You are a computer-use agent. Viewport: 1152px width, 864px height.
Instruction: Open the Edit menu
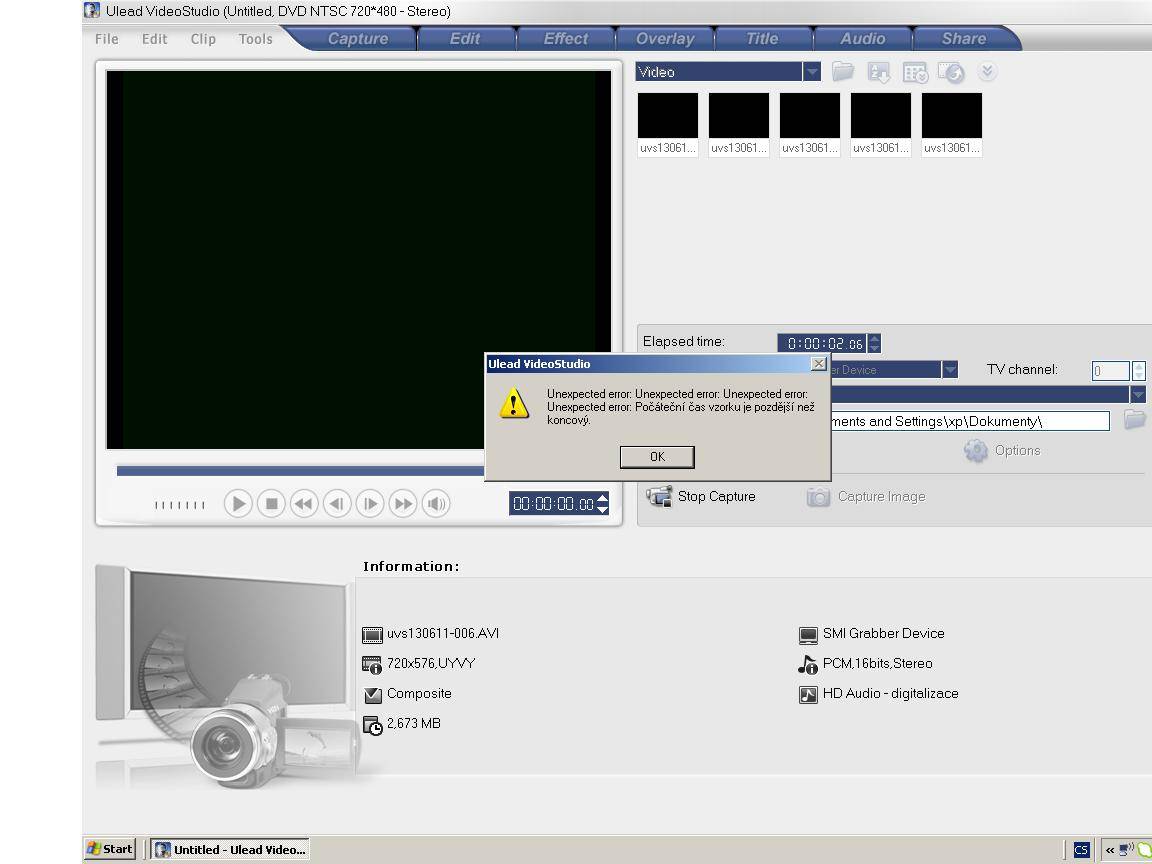pyautogui.click(x=154, y=39)
